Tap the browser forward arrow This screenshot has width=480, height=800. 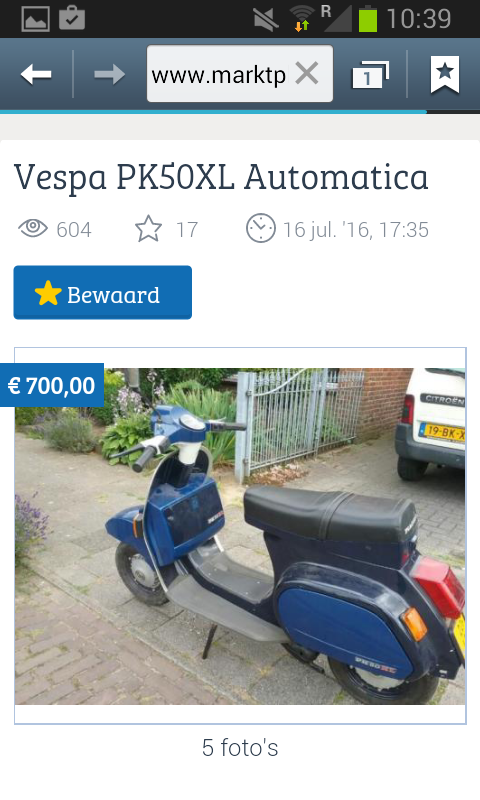(x=110, y=74)
